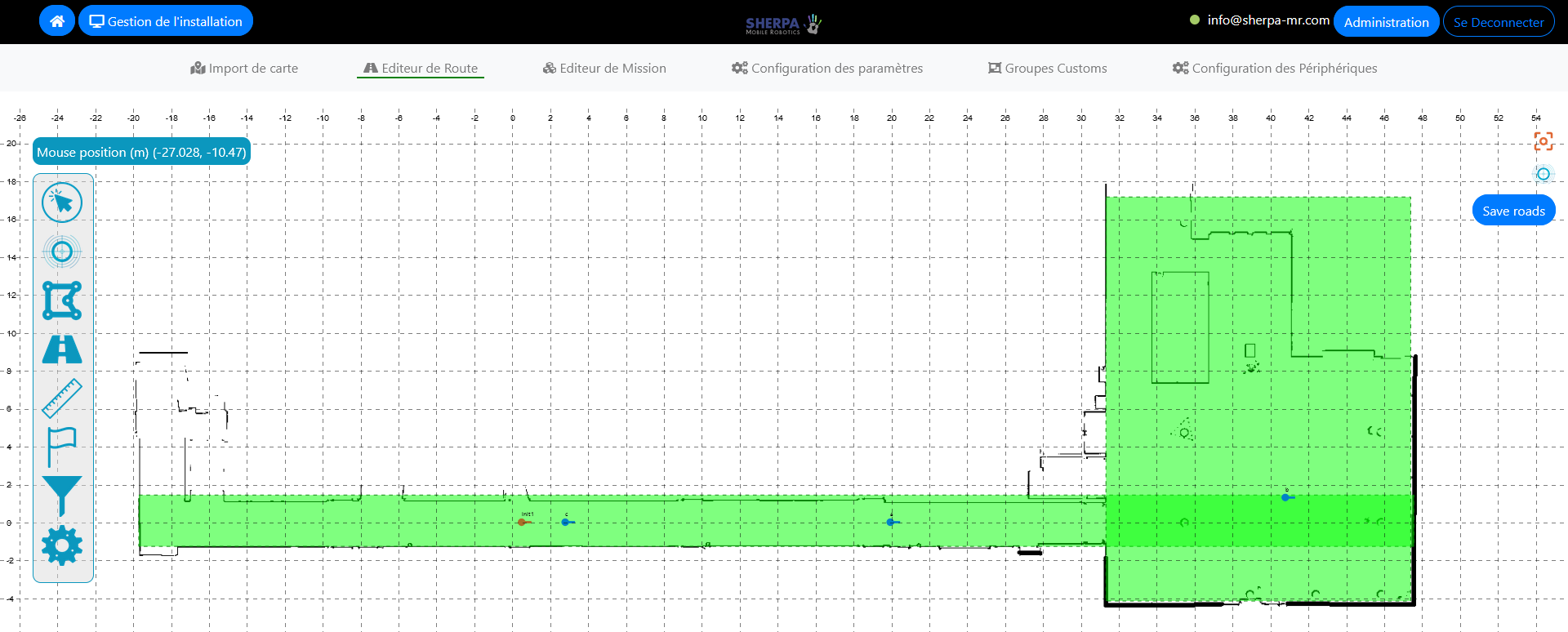Click the orange center-view focus icon
The image size is (1568, 632).
click(x=1543, y=141)
